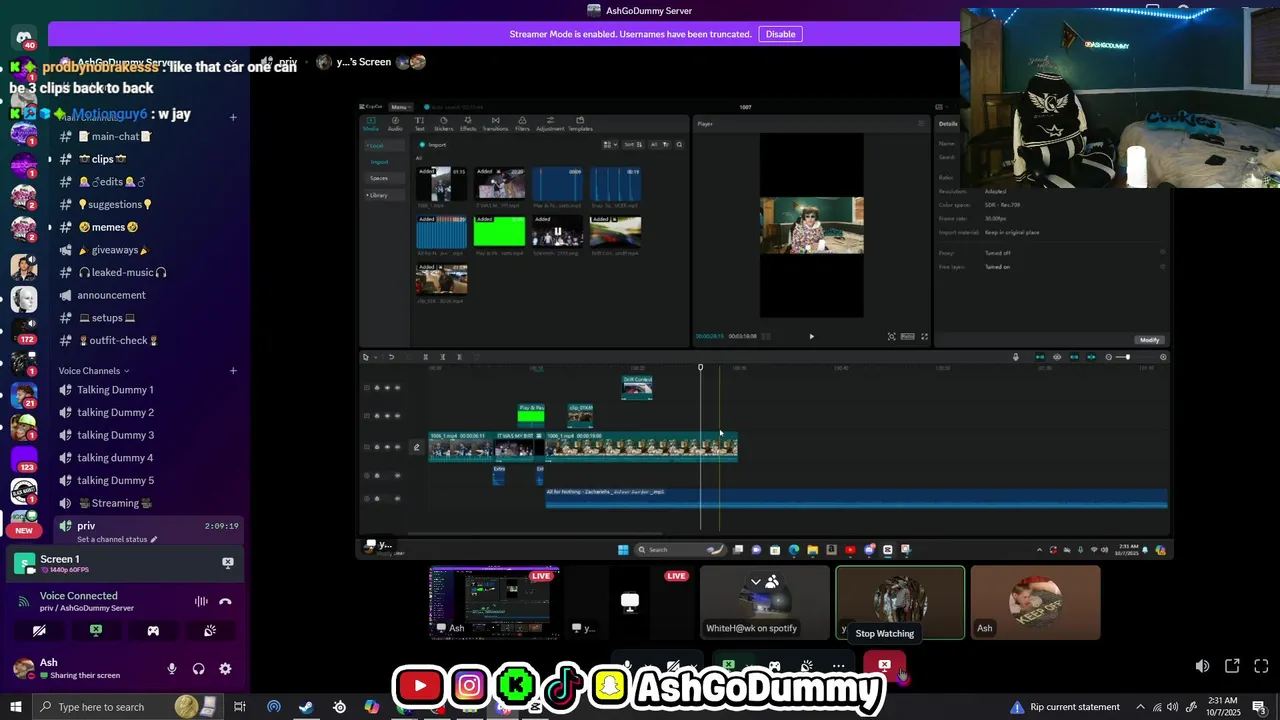1280x720 pixels.
Task: Open the Menu dropdown in the CapCut stream
Action: click(x=399, y=107)
